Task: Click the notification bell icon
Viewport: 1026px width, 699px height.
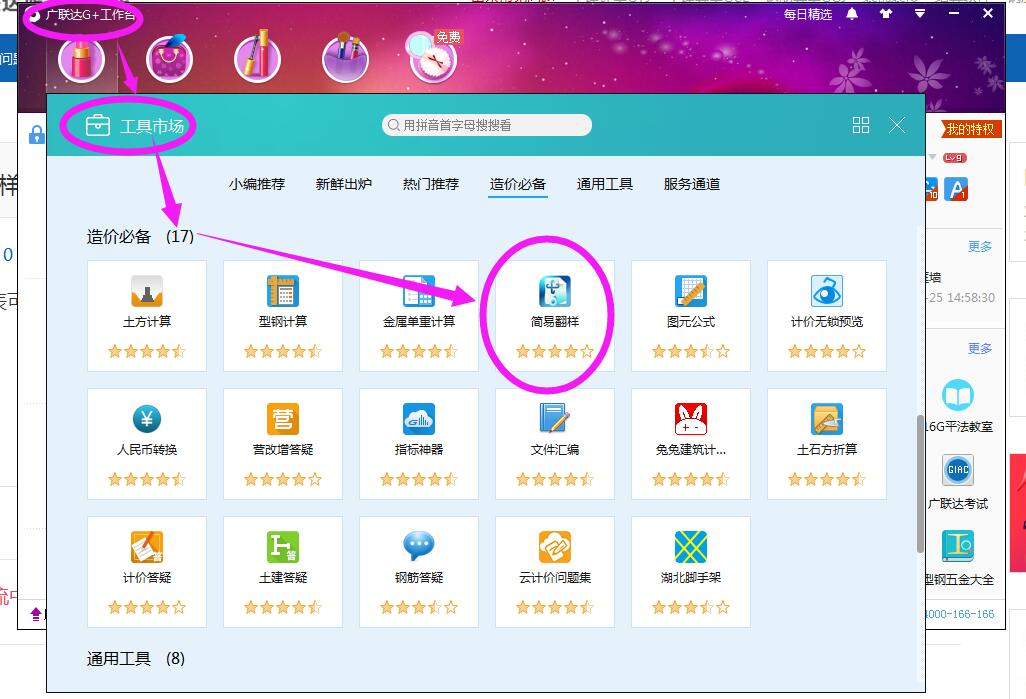Action: 852,14
